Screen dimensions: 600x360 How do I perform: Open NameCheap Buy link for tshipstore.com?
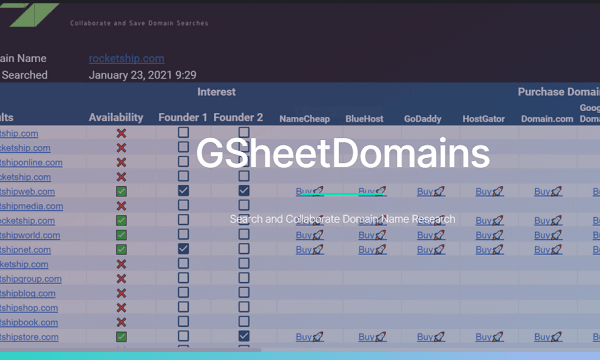tap(310, 337)
